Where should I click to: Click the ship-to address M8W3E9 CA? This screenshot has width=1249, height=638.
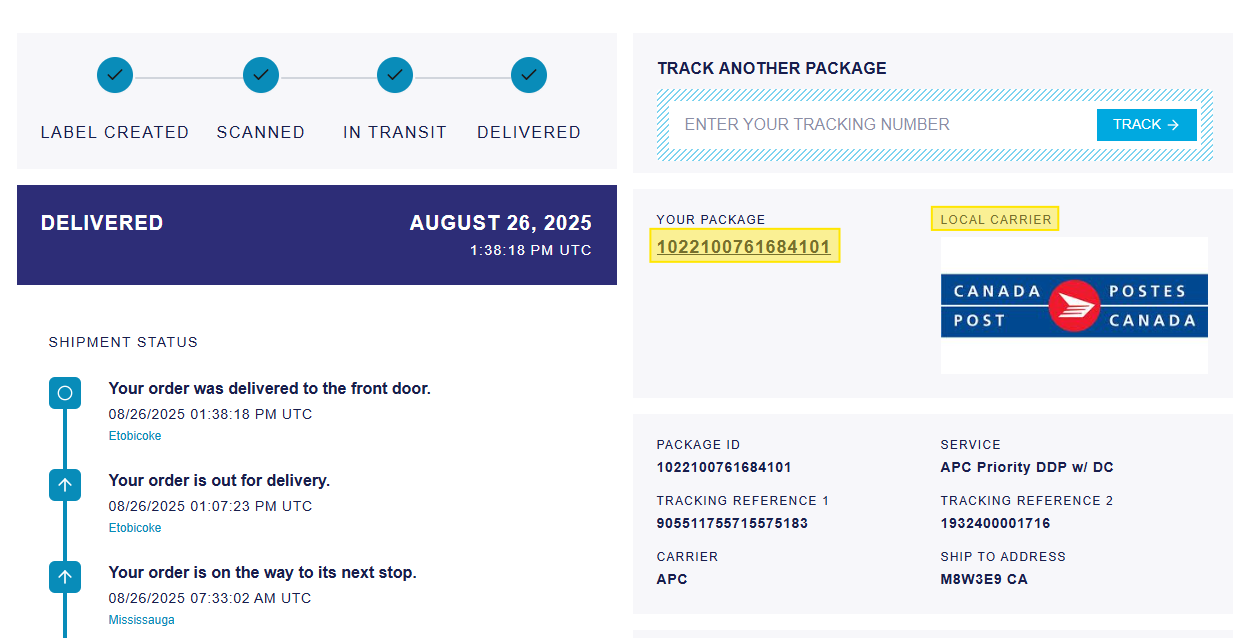(983, 579)
